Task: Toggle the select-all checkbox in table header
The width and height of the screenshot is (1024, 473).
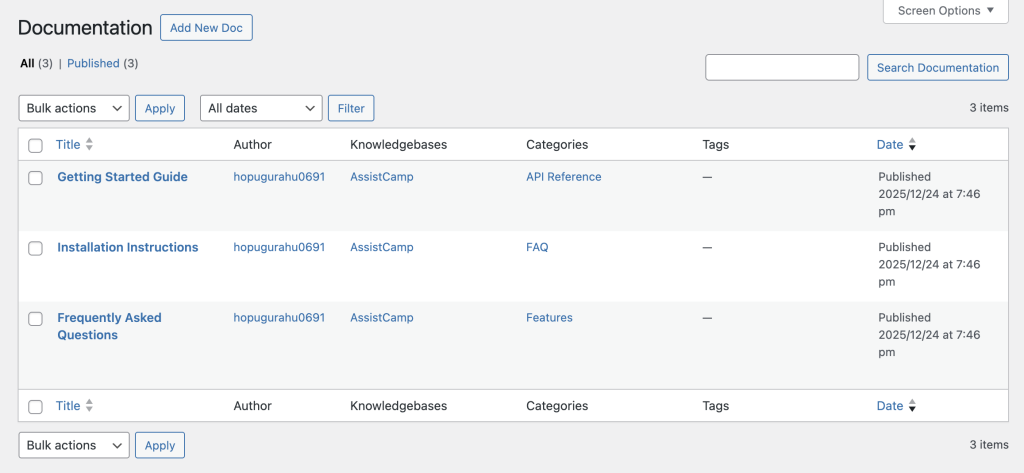Action: point(36,146)
